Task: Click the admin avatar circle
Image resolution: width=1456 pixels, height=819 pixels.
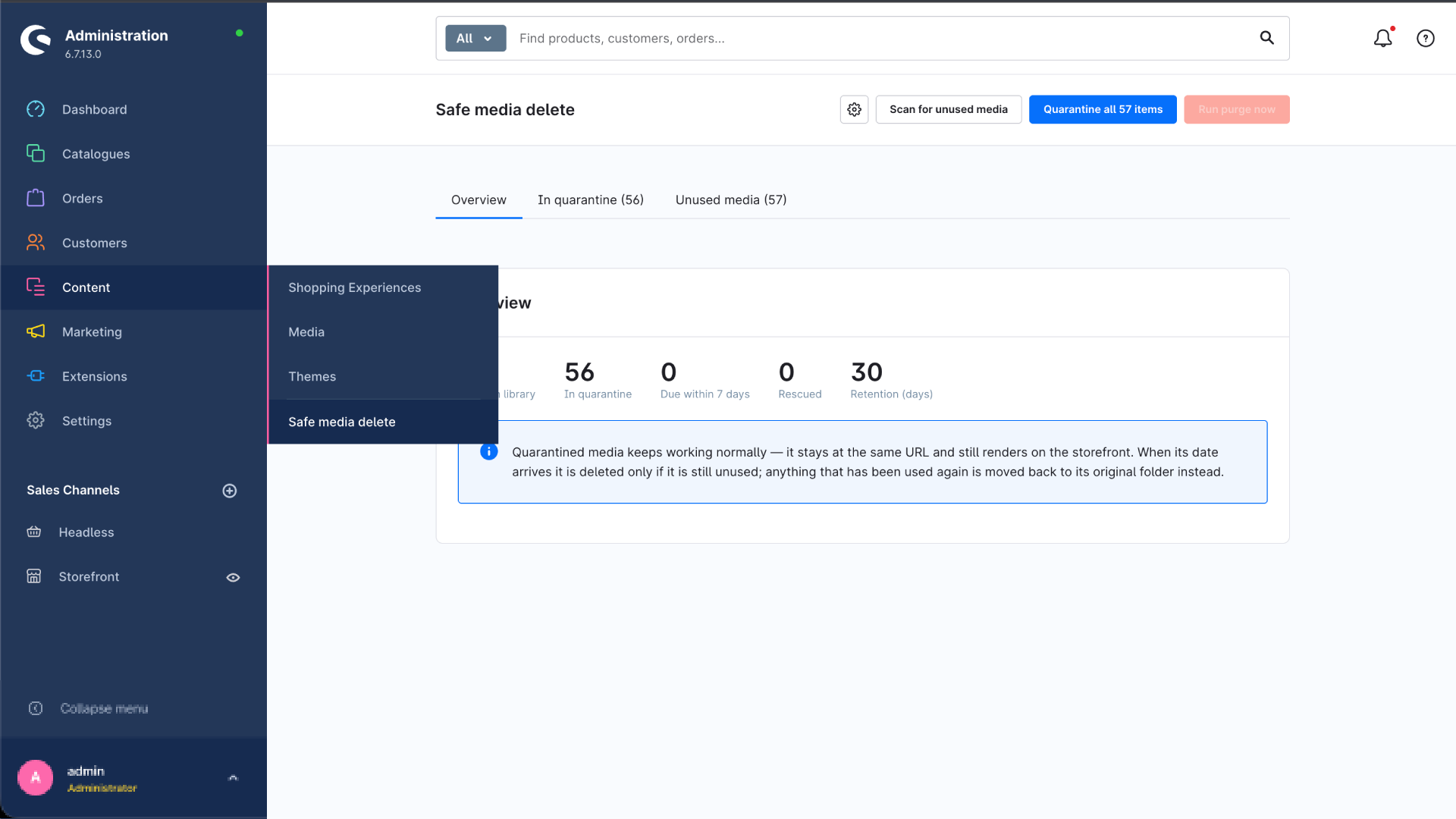Action: click(36, 777)
